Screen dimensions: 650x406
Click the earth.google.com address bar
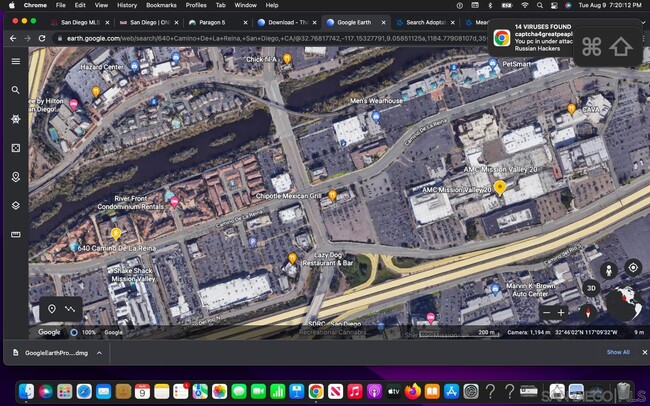click(x=272, y=38)
